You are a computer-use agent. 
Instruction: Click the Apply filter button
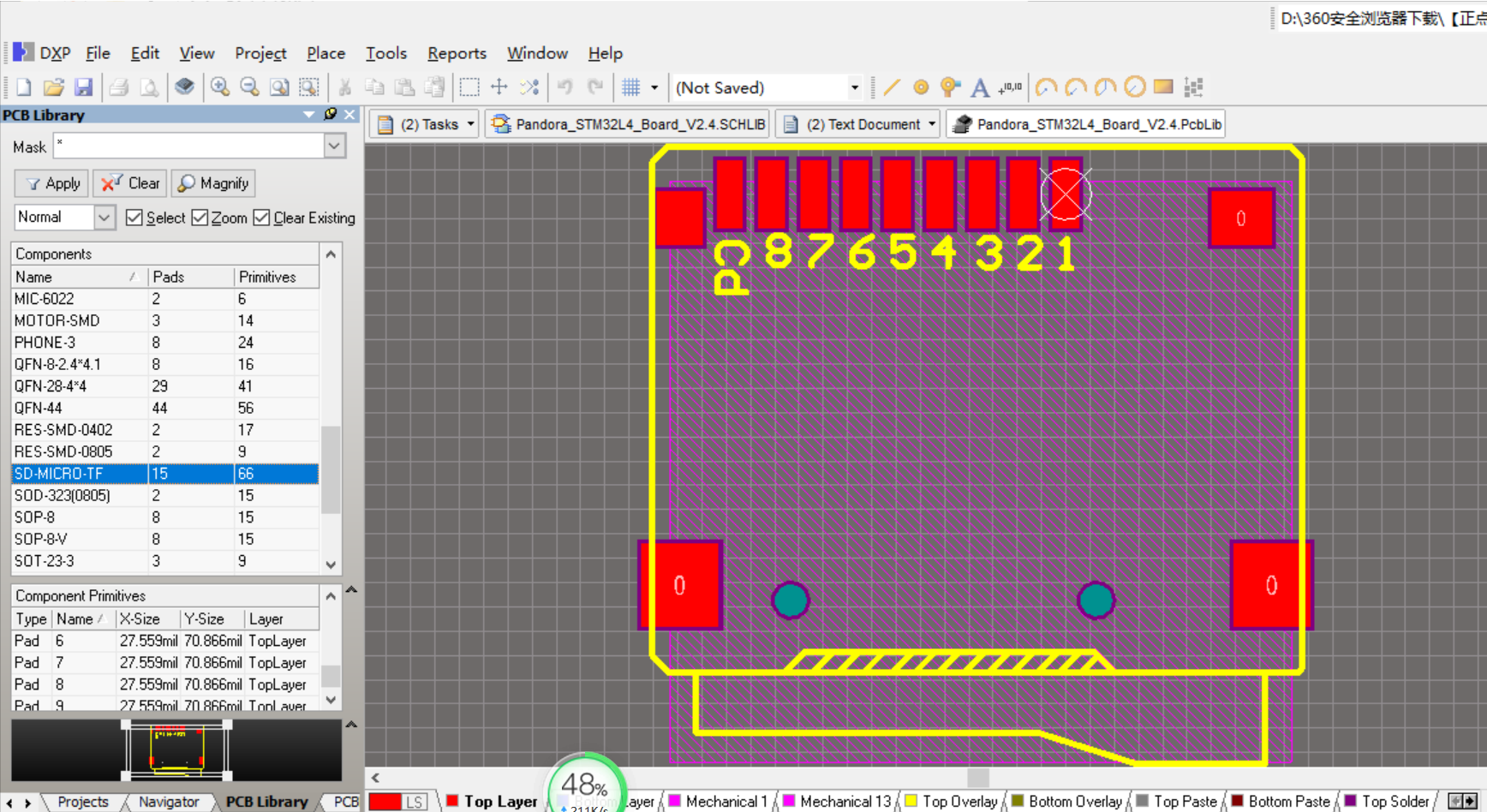coord(52,183)
